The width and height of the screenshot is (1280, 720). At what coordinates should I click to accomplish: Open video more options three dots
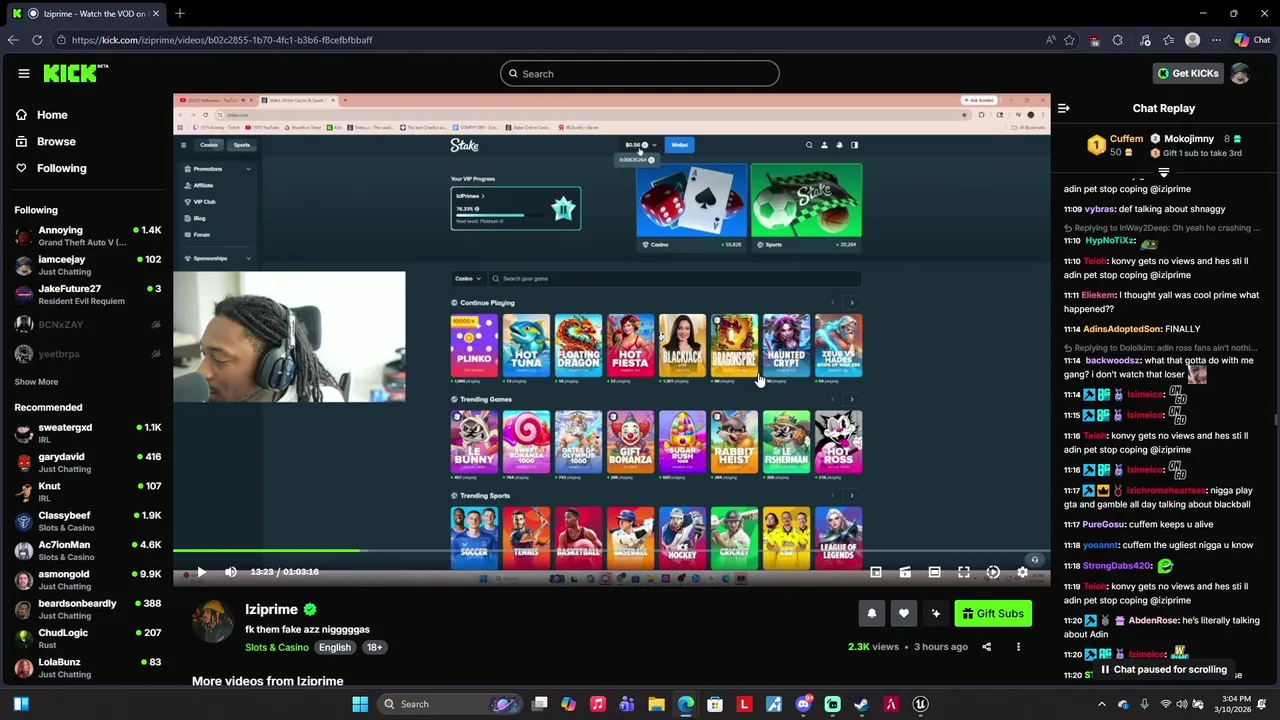coord(1018,647)
